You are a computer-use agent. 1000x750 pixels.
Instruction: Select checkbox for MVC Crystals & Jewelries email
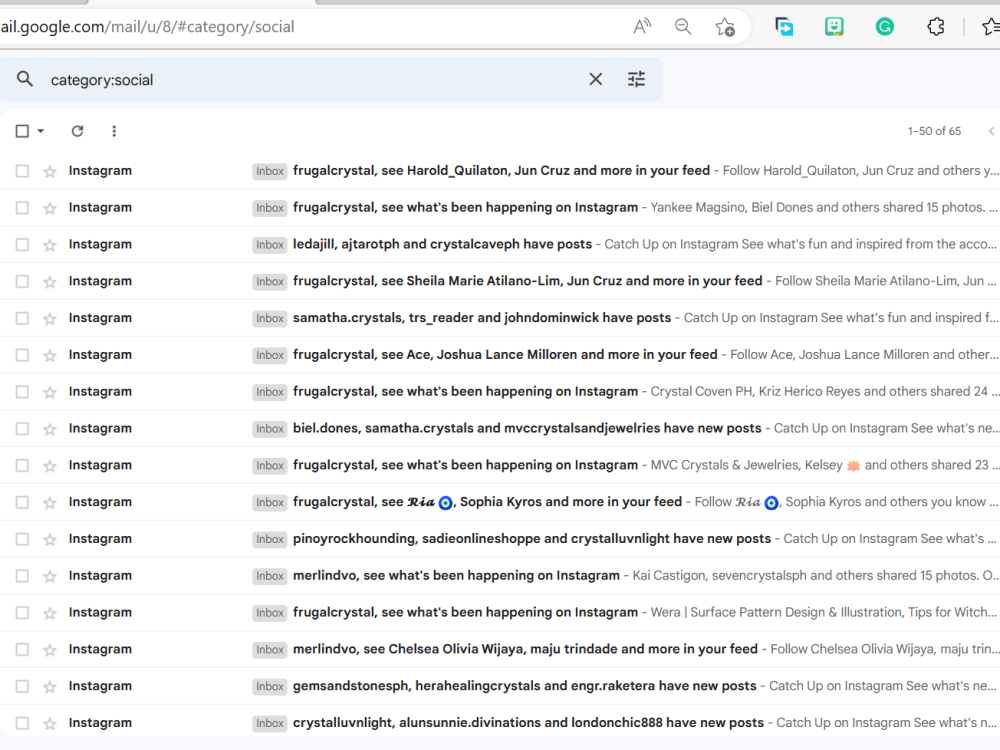pos(22,466)
